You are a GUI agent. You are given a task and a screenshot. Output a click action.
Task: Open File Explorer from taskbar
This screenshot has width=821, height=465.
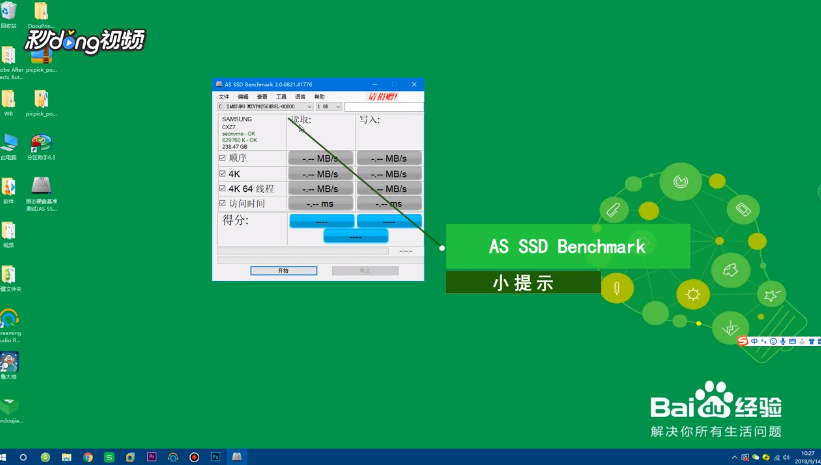[x=66, y=457]
